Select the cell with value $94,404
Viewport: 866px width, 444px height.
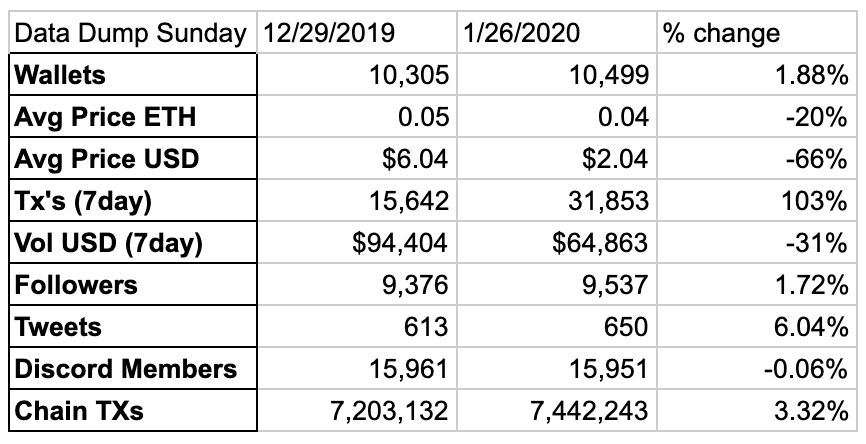357,242
